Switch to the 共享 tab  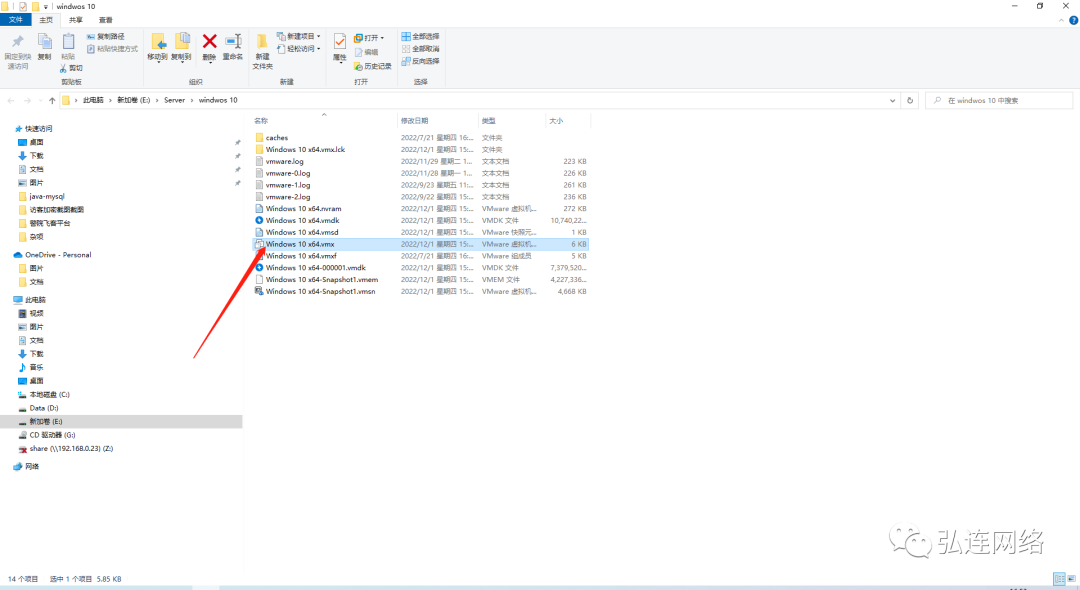click(x=76, y=20)
